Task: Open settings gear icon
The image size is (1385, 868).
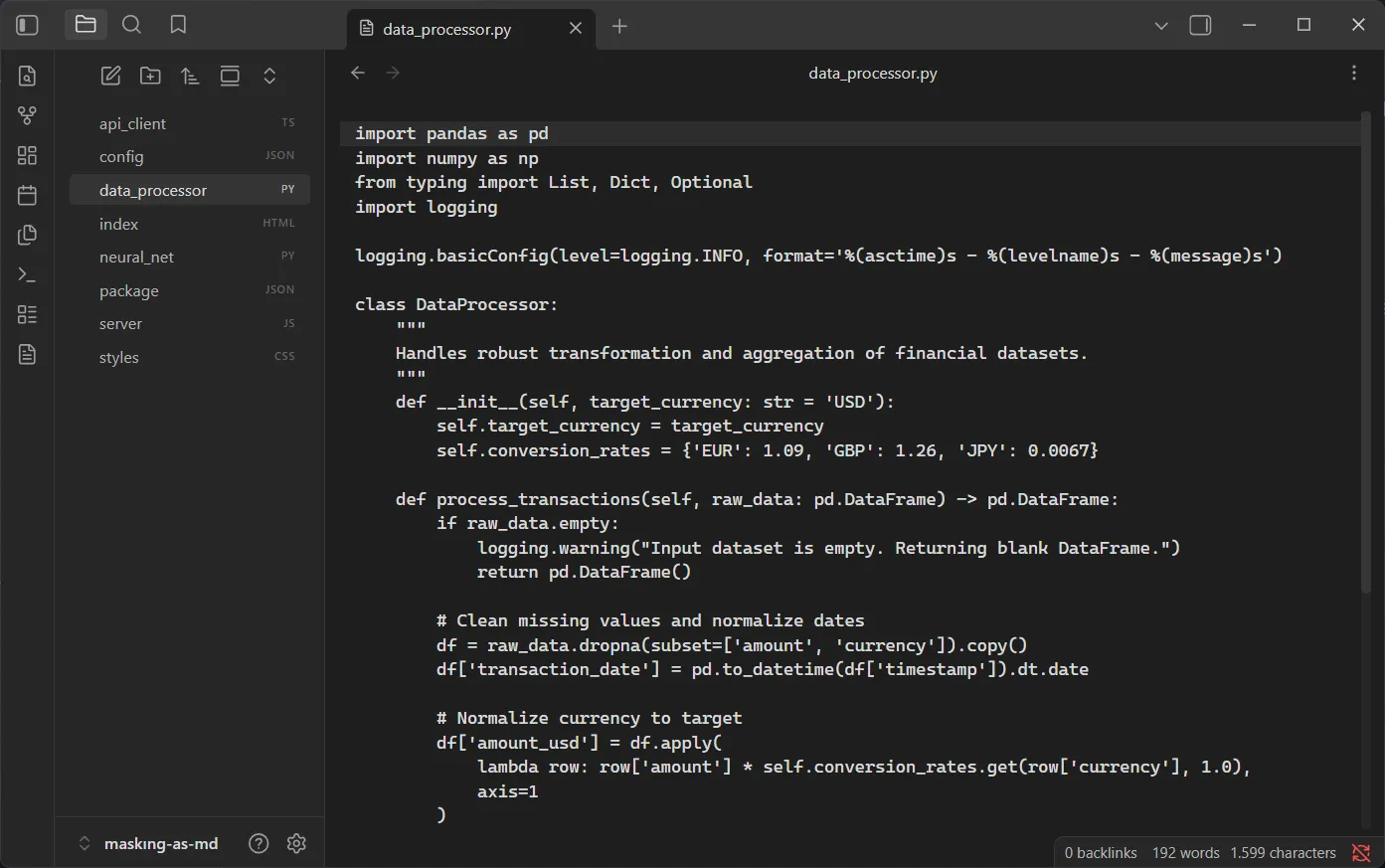Action: (x=296, y=843)
